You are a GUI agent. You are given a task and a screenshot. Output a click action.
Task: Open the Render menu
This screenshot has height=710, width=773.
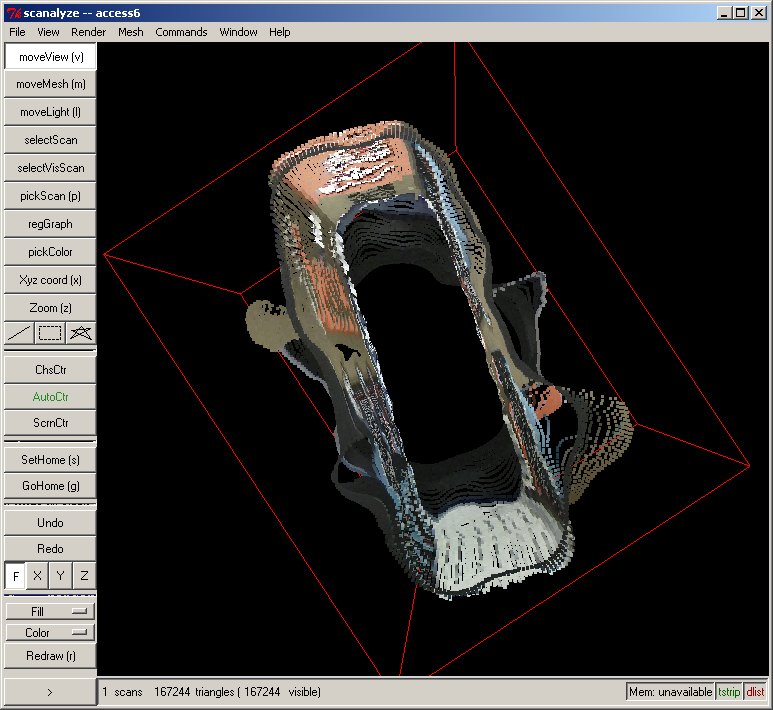point(88,32)
